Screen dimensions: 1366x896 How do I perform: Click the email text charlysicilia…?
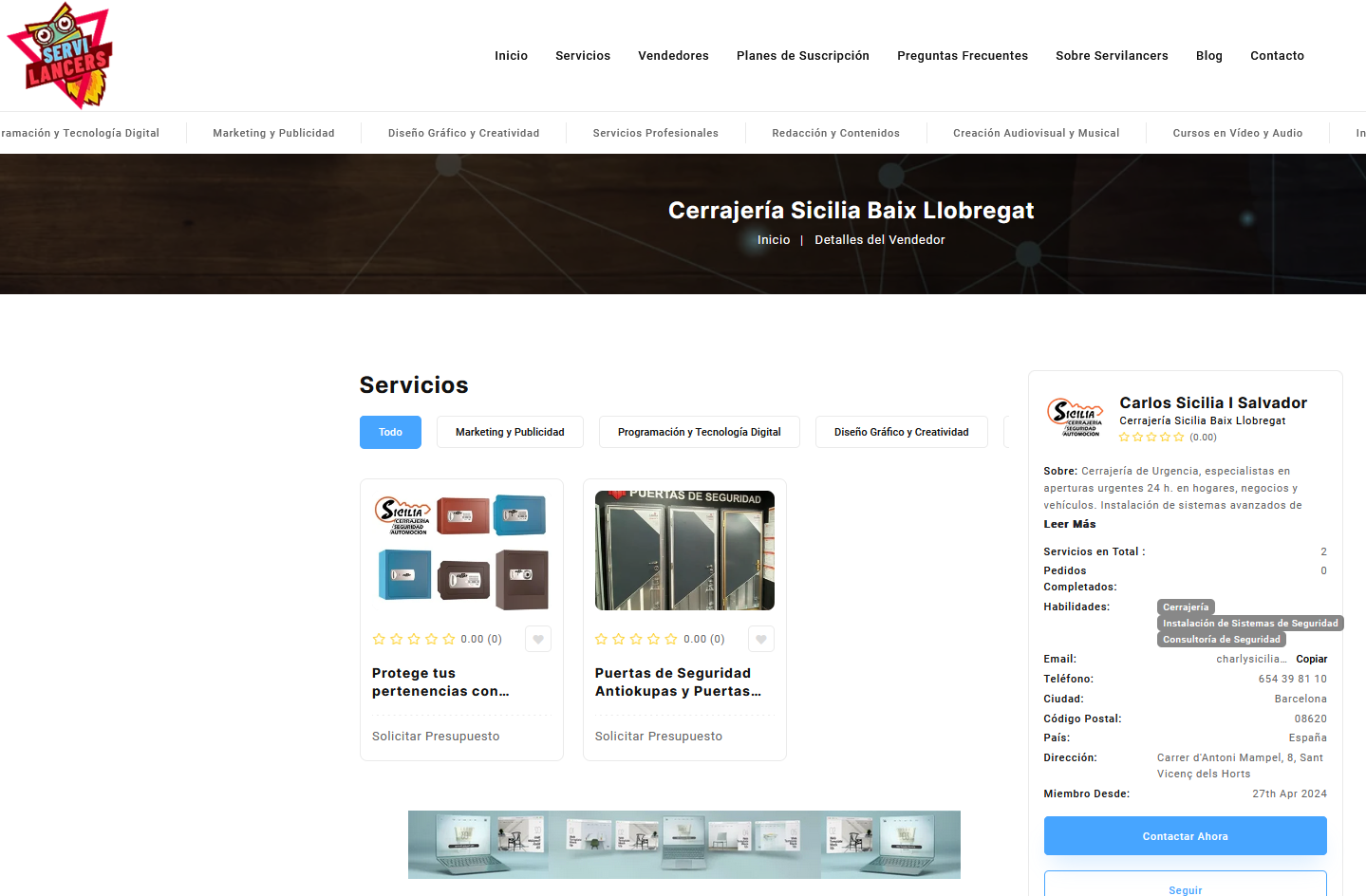[x=1251, y=659]
